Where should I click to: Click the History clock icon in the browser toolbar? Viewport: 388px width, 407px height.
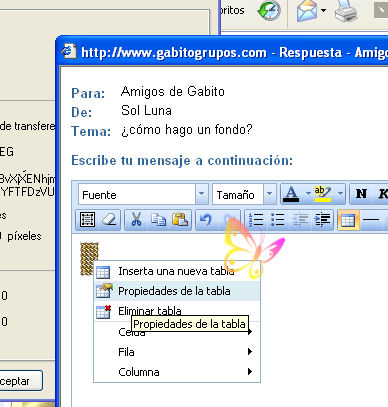pyautogui.click(x=269, y=11)
